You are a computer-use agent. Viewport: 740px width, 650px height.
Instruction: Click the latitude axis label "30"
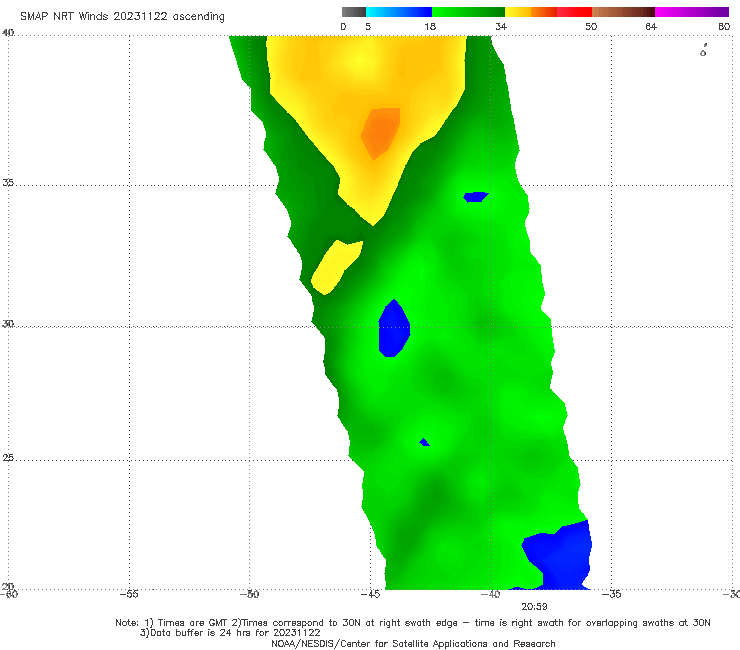coord(8,324)
